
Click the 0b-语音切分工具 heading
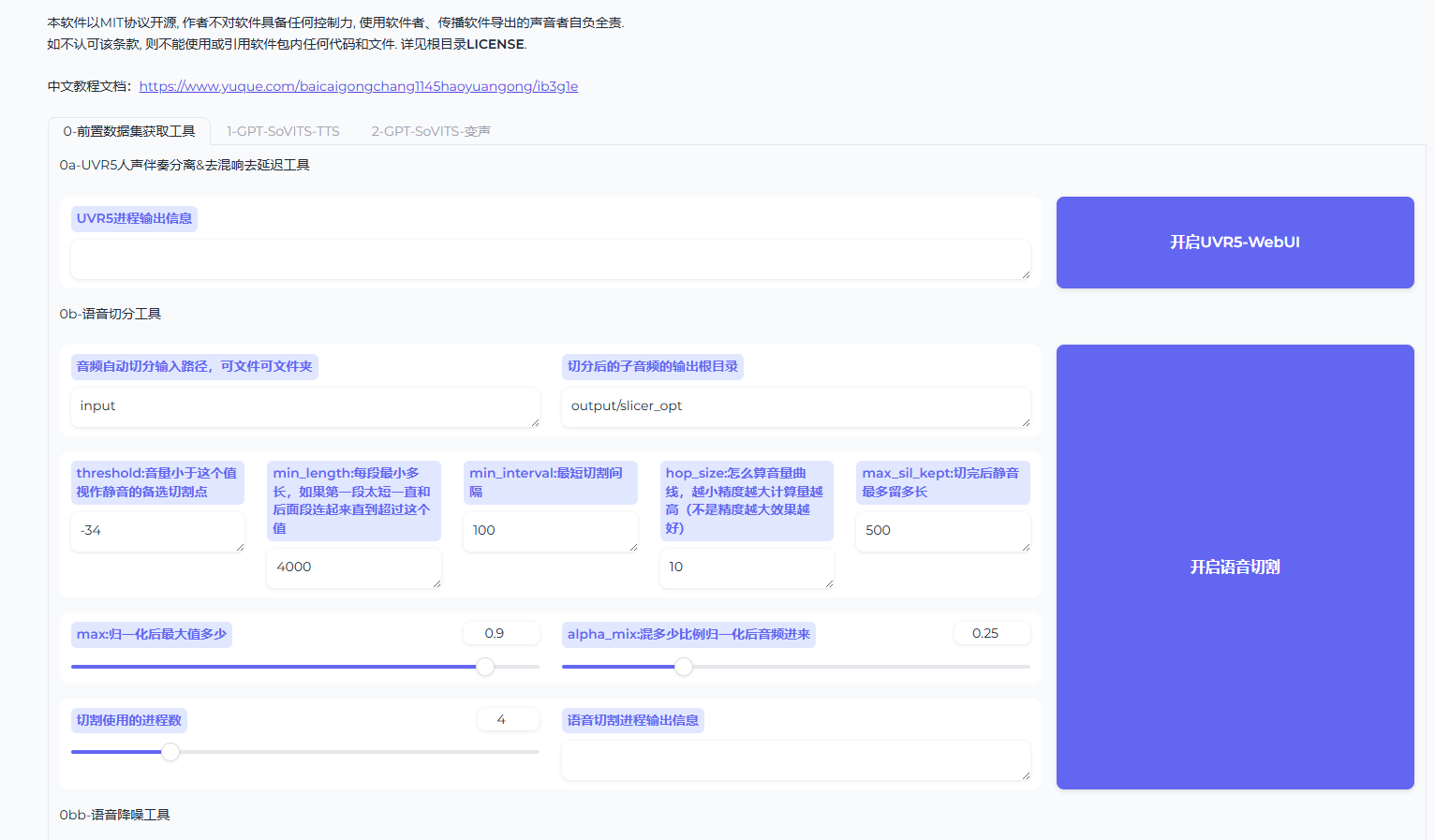coord(111,314)
